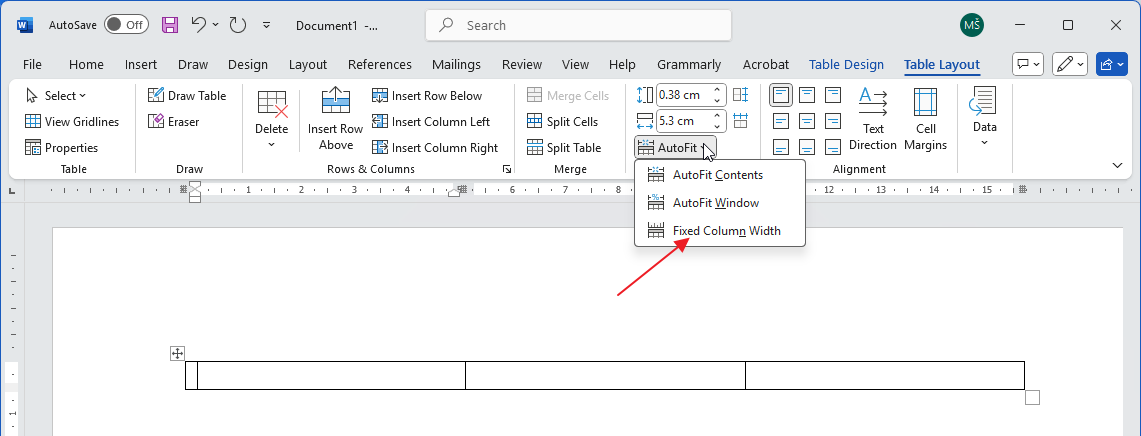The image size is (1141, 436).
Task: Click Split Table
Action: pyautogui.click(x=564, y=148)
